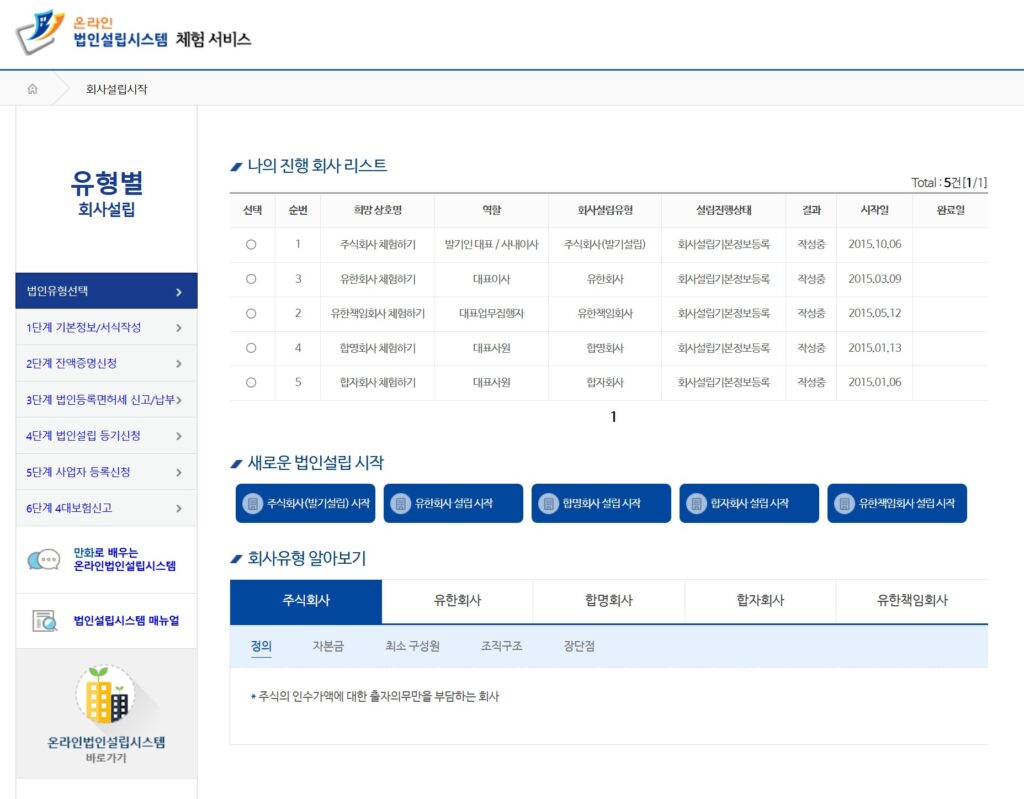
Task: Click 발기인 대표 / 사내이사 role cell
Action: coord(491,244)
